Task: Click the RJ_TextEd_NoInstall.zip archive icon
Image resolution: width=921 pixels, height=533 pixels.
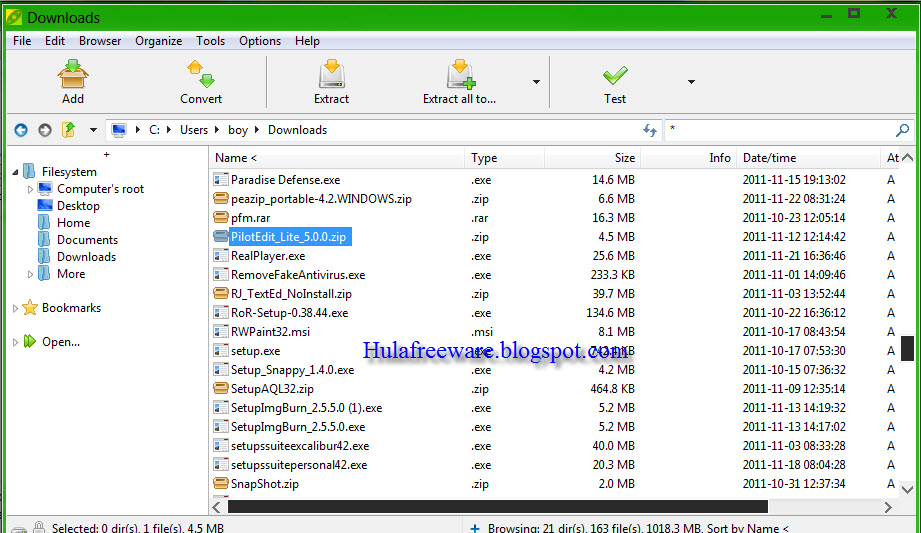Action: (x=221, y=293)
